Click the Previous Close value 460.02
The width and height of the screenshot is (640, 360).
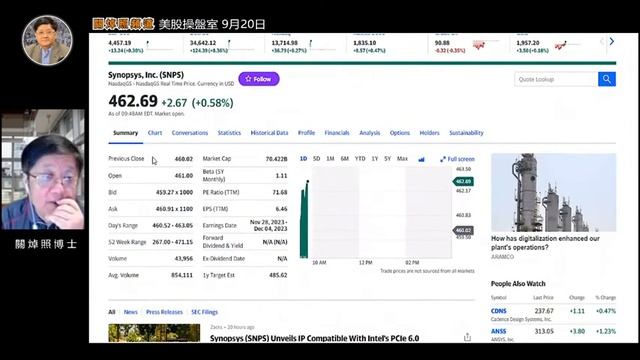click(x=184, y=159)
